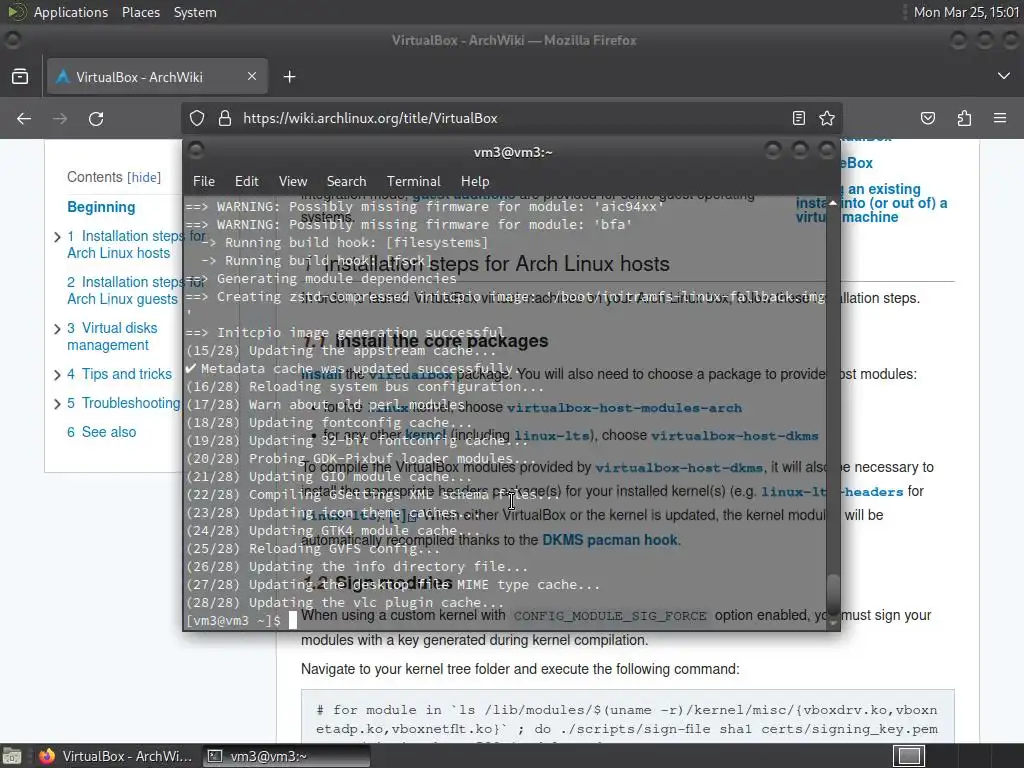The height and width of the screenshot is (768, 1024).
Task: Click 'Install the core packages' heading
Action: [x=441, y=341]
